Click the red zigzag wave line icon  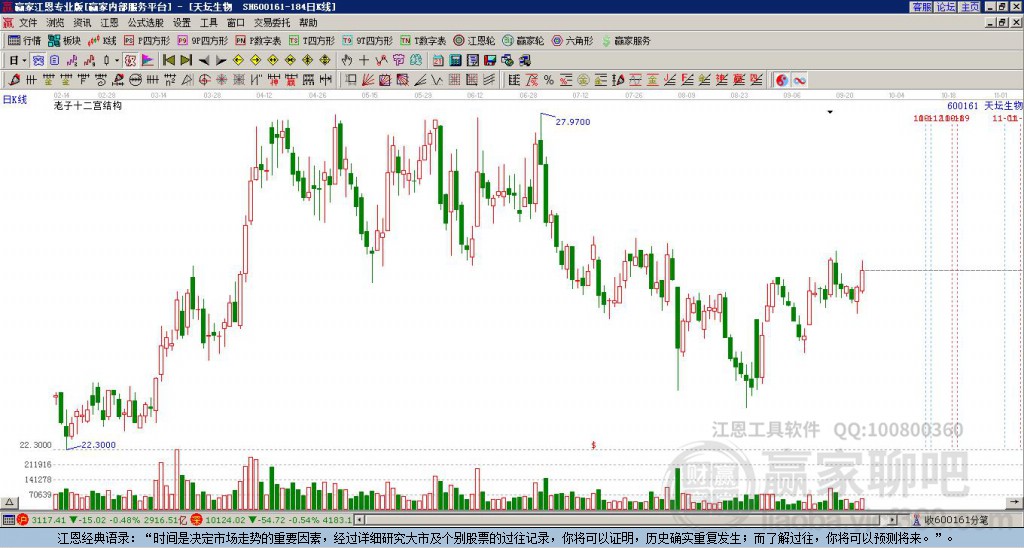(381, 60)
